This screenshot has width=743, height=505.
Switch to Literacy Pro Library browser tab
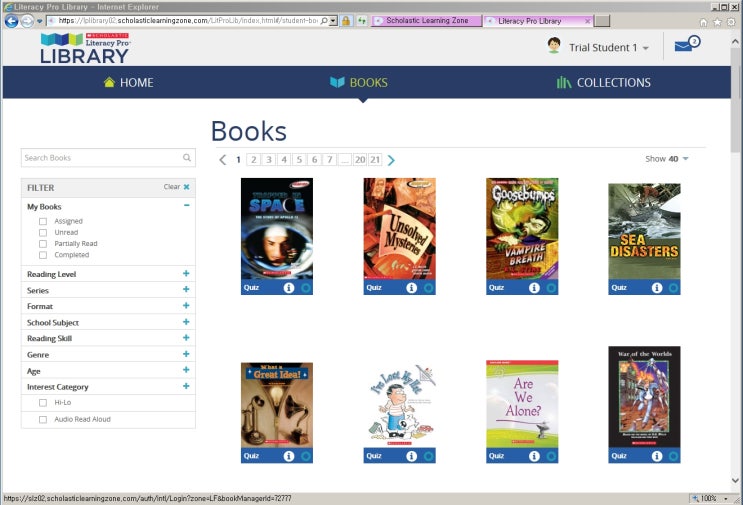(539, 21)
